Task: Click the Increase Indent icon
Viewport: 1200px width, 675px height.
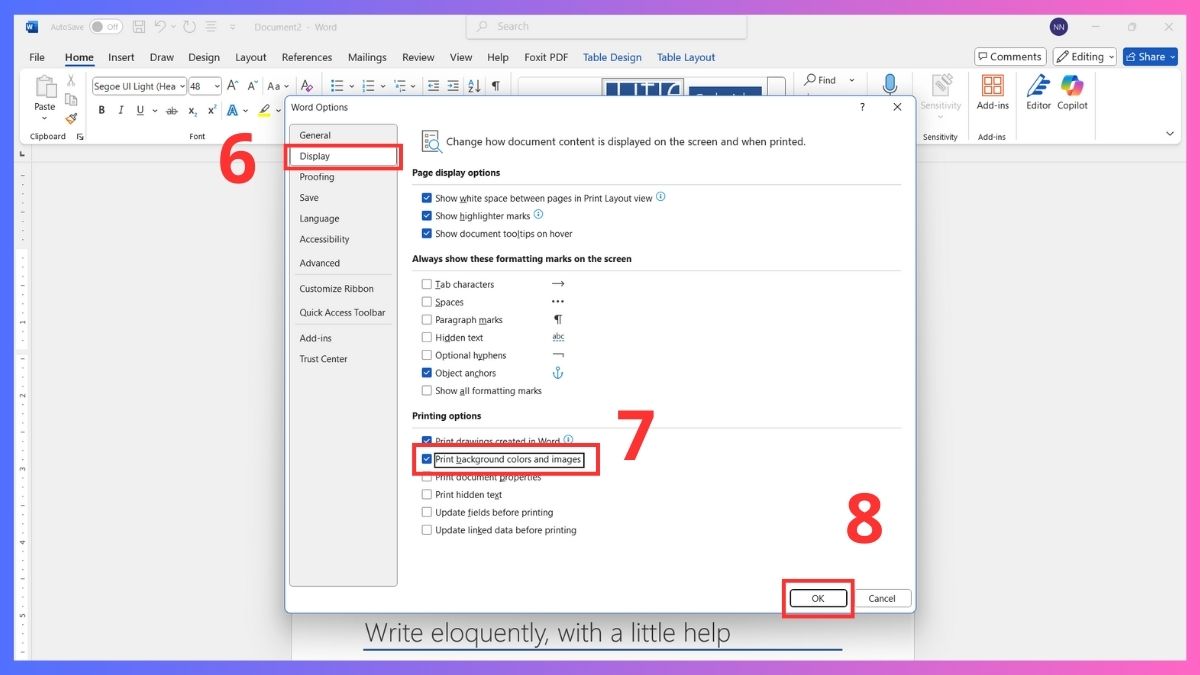Action: (453, 86)
